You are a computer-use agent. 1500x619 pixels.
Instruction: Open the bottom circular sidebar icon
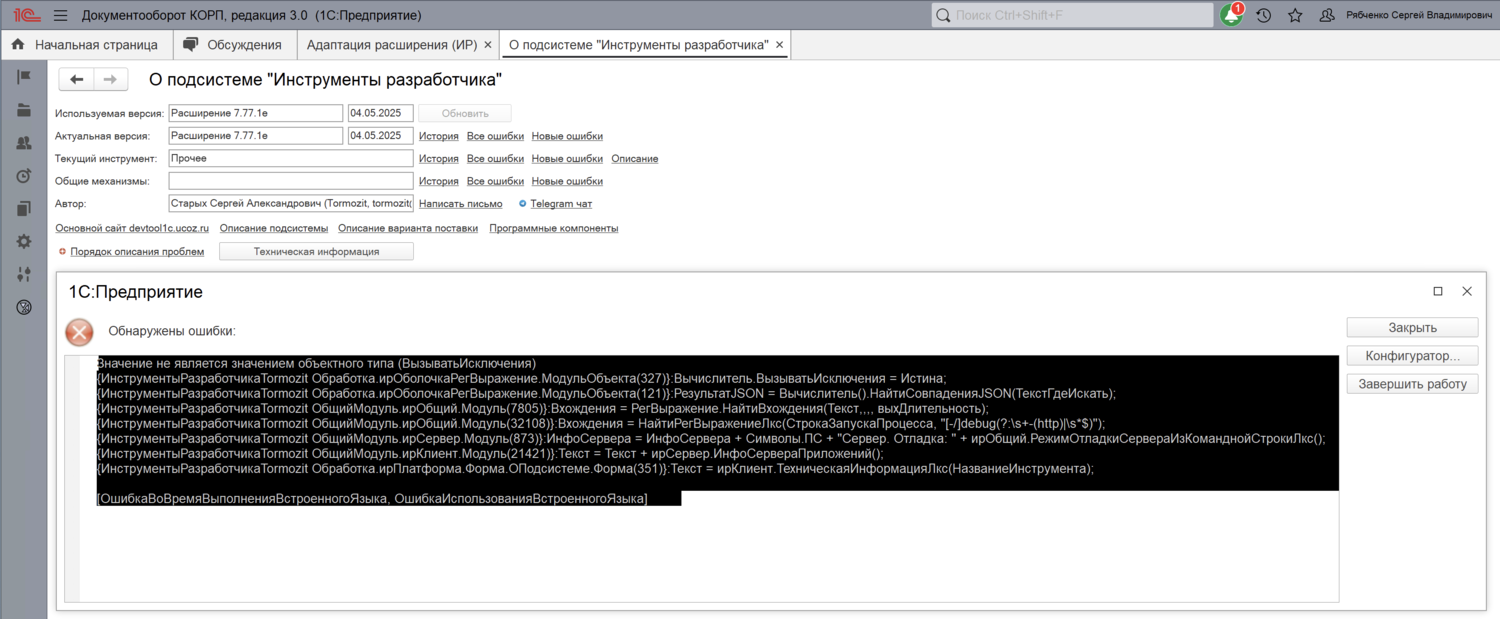pyautogui.click(x=24, y=307)
